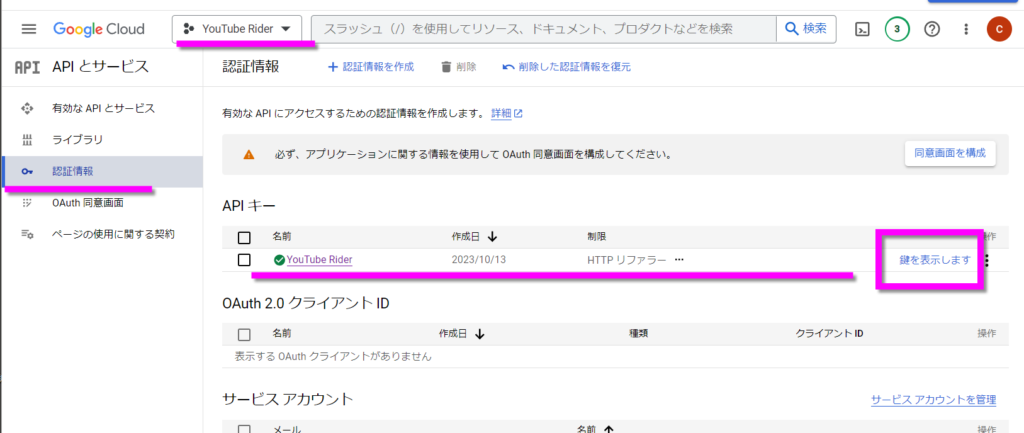Open the YouTube Rider API key link
Viewport: 1024px width, 433px height.
(319, 260)
